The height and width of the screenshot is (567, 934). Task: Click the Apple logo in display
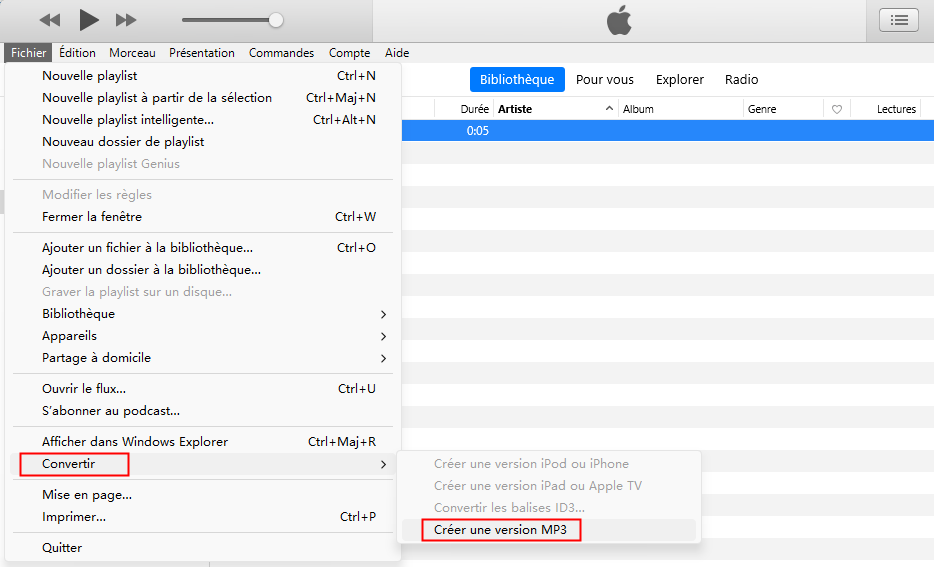coord(619,20)
